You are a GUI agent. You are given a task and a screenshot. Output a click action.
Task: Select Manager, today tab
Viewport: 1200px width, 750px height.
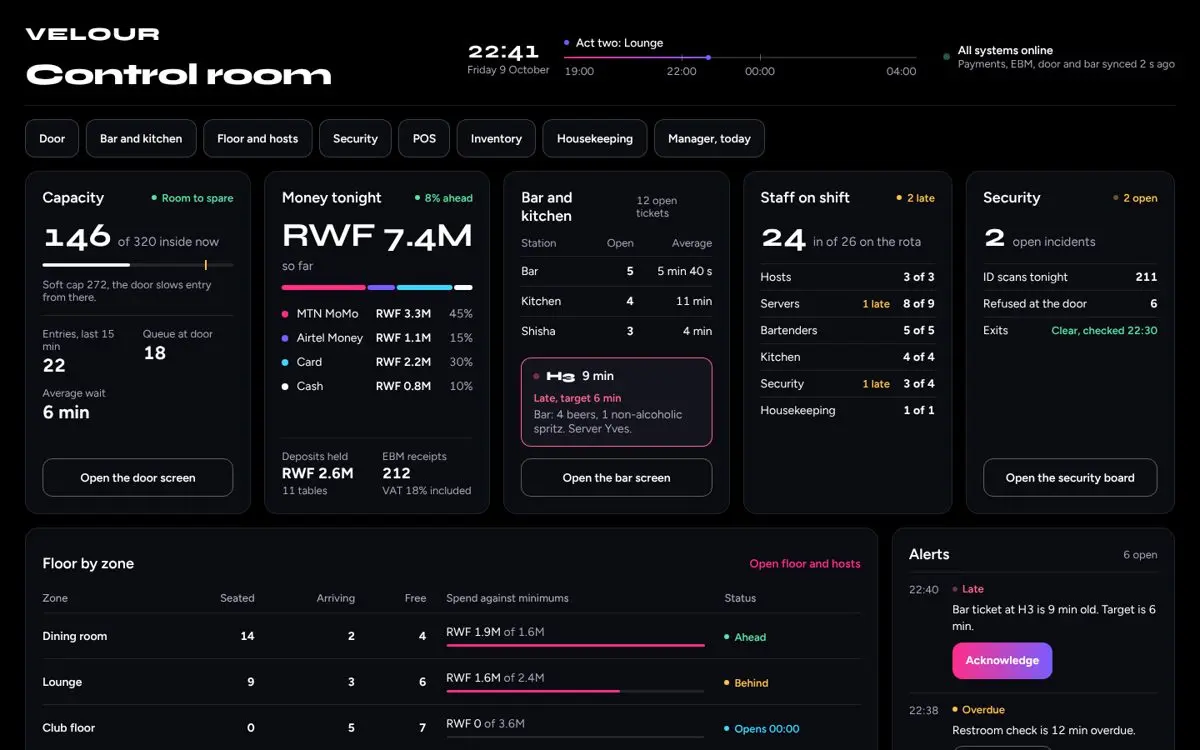pyautogui.click(x=709, y=139)
